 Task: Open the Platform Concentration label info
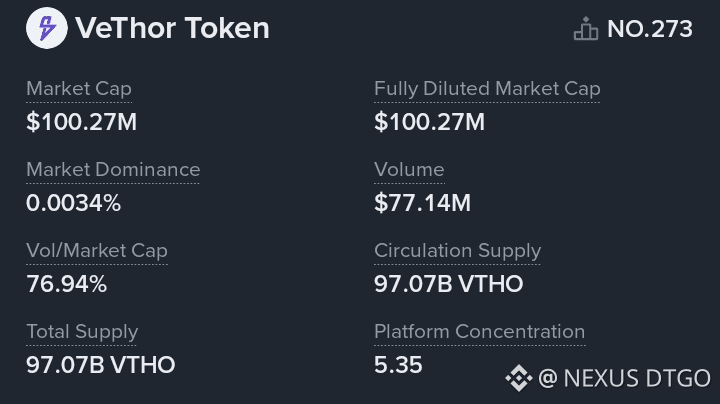[x=479, y=331]
